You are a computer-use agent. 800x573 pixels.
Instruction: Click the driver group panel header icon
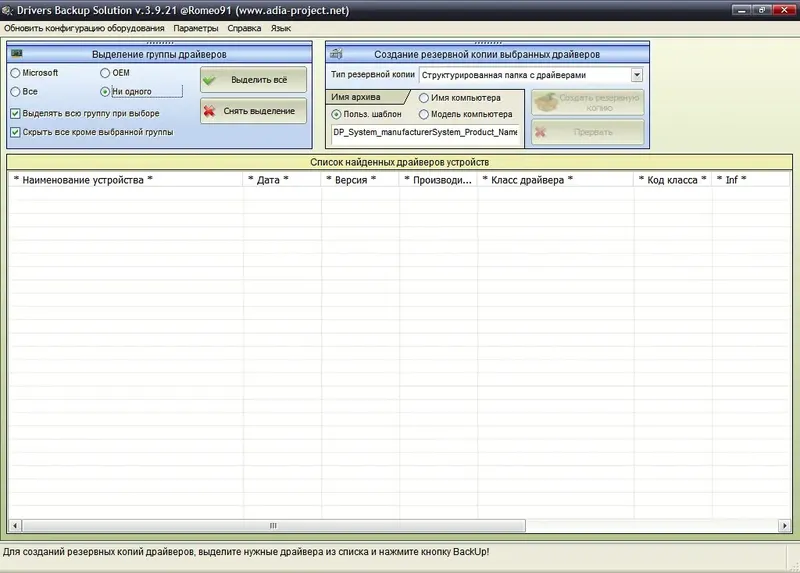click(x=17, y=54)
